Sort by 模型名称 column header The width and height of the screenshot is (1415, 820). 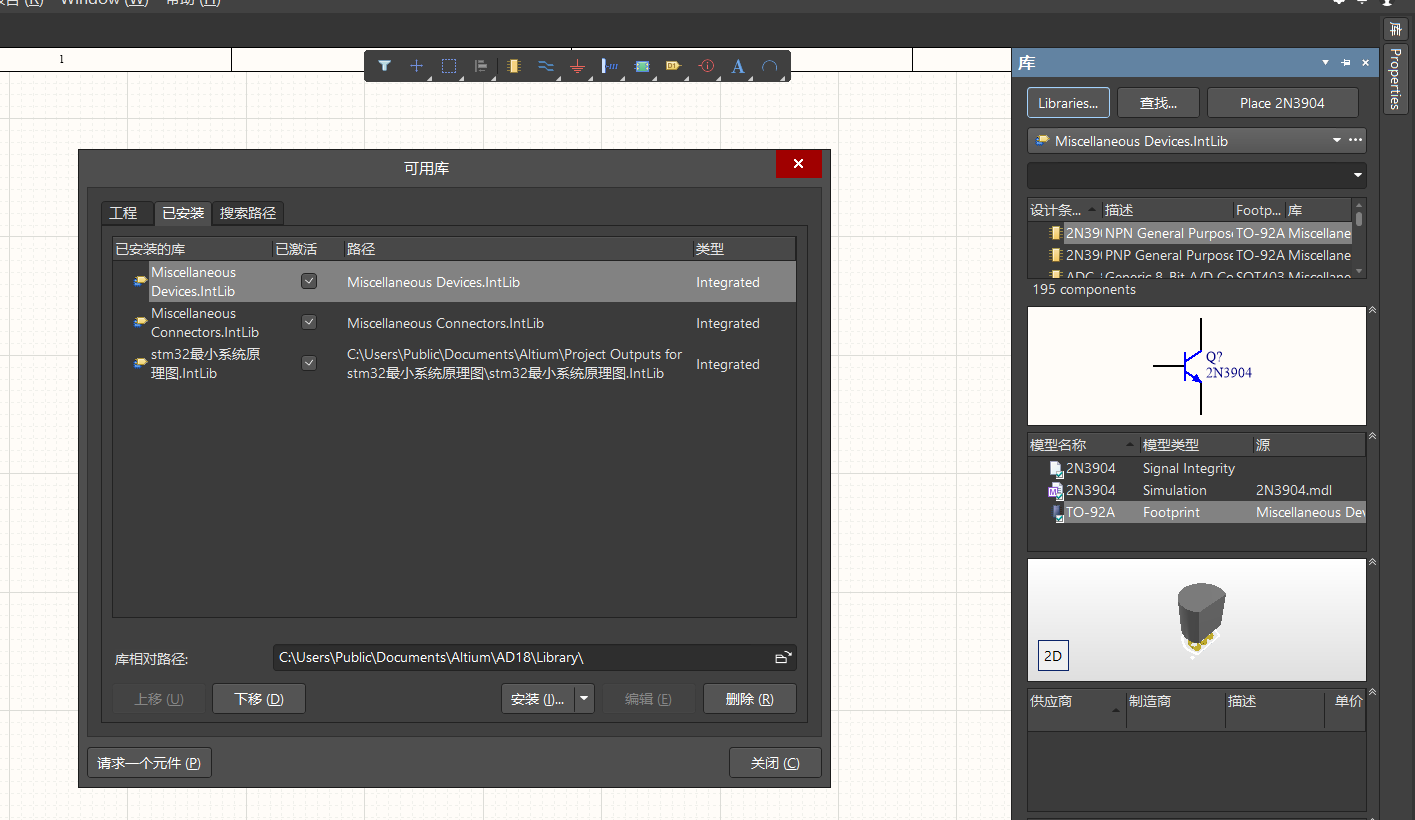(x=1084, y=445)
